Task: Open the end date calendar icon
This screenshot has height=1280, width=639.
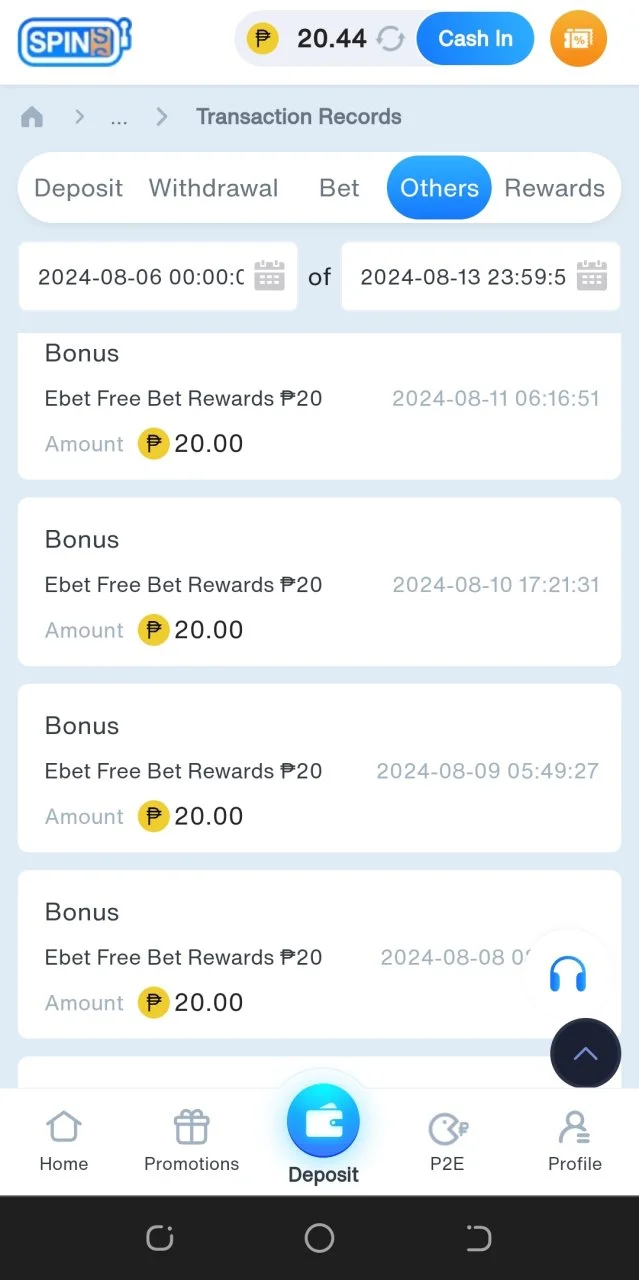Action: pos(592,276)
